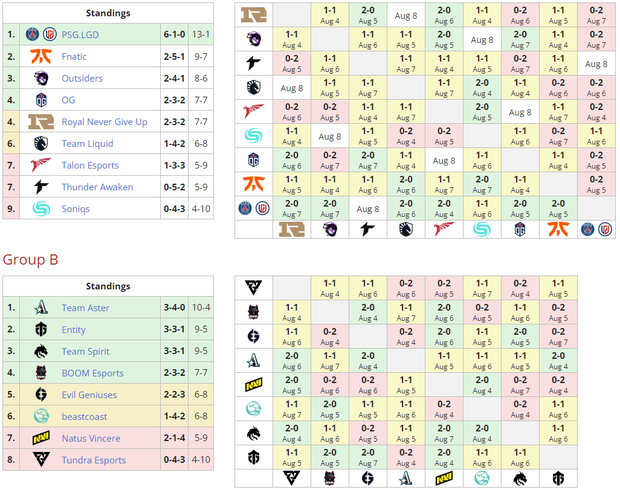Select the Team Liquid link in standings
The height and width of the screenshot is (490, 620).
87,144
